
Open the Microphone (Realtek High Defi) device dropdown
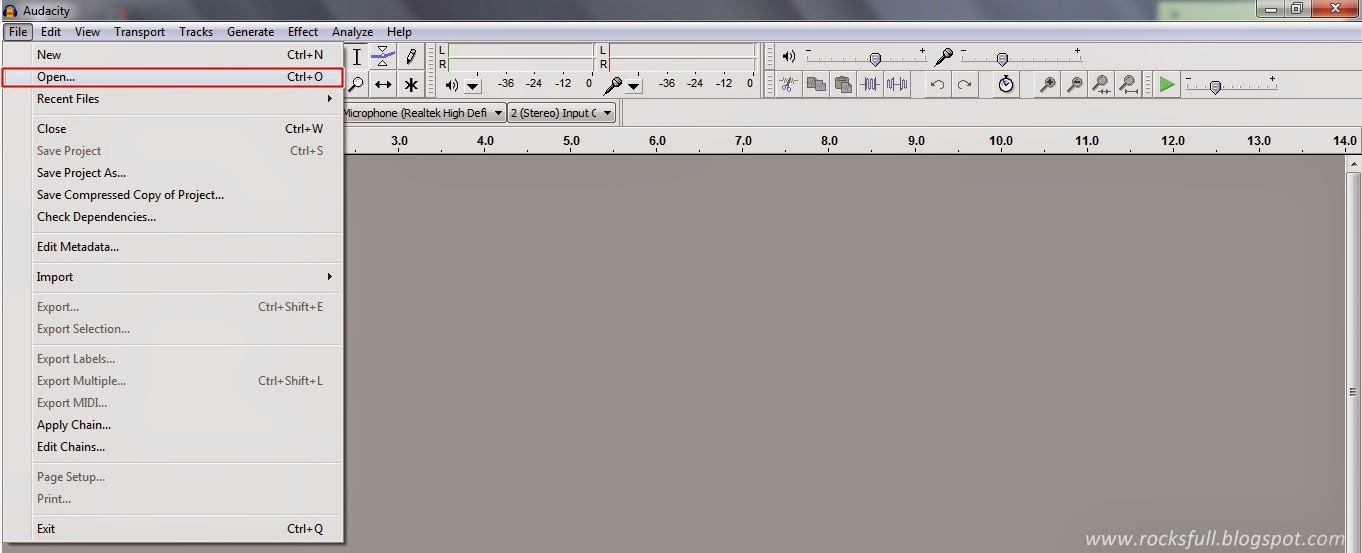pyautogui.click(x=423, y=113)
